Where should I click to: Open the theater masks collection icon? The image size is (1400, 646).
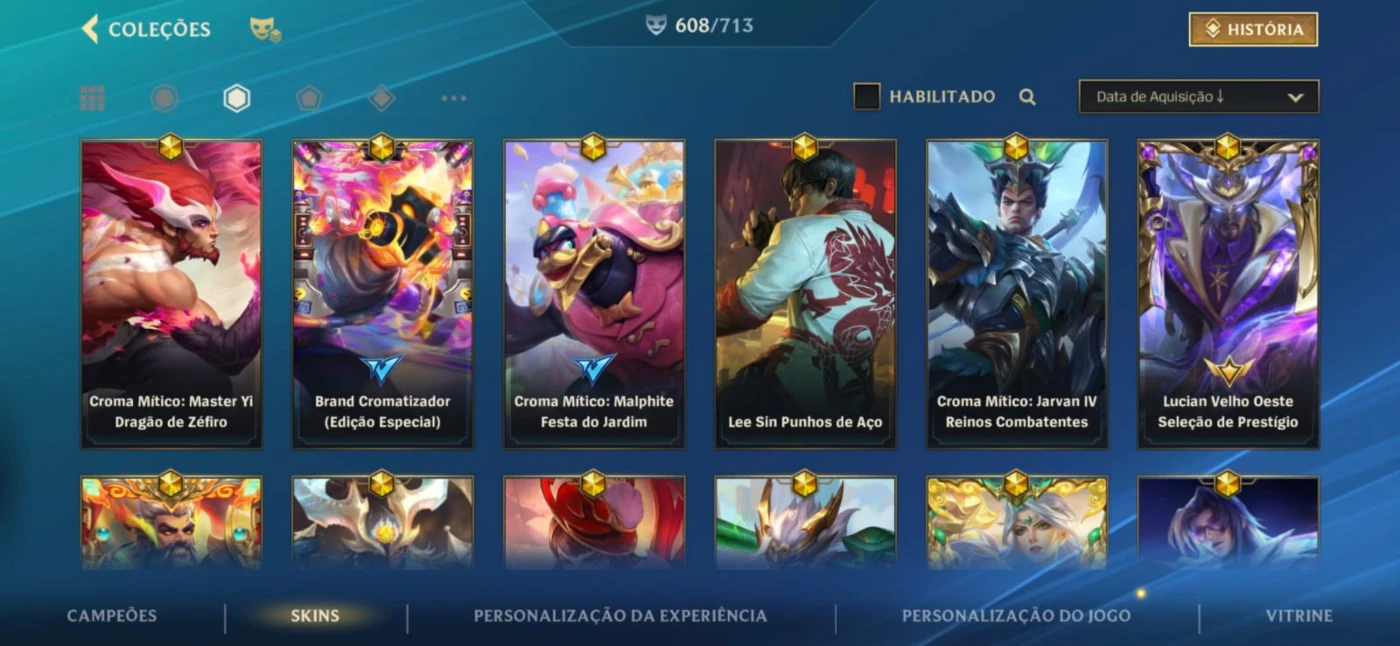click(265, 30)
